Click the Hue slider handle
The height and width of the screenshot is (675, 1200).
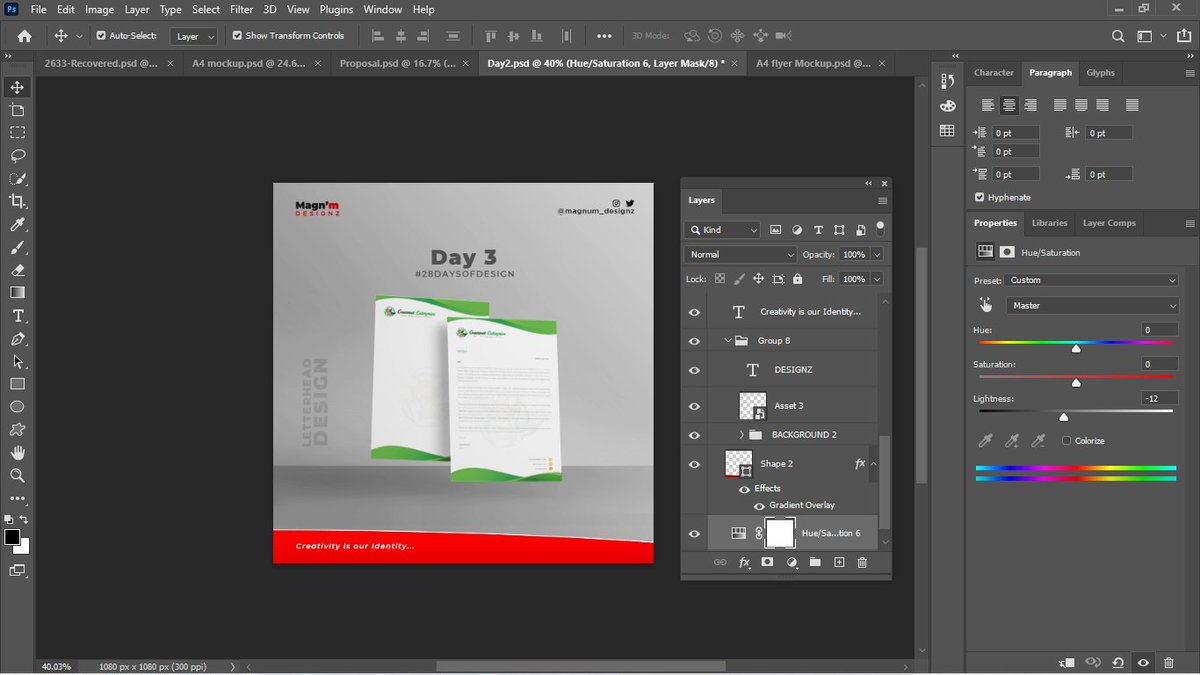tap(1076, 348)
